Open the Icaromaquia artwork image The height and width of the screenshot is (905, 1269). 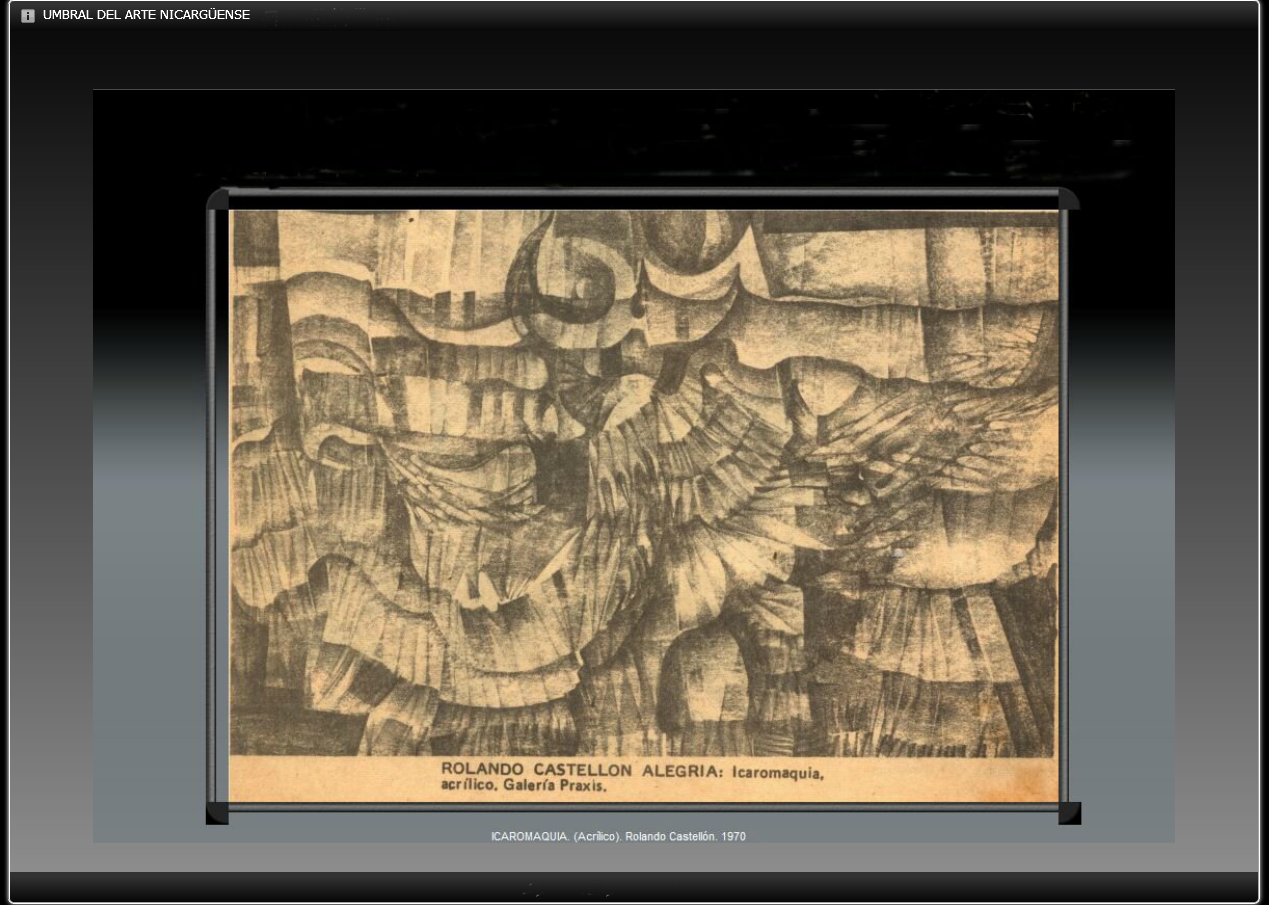[x=643, y=505]
